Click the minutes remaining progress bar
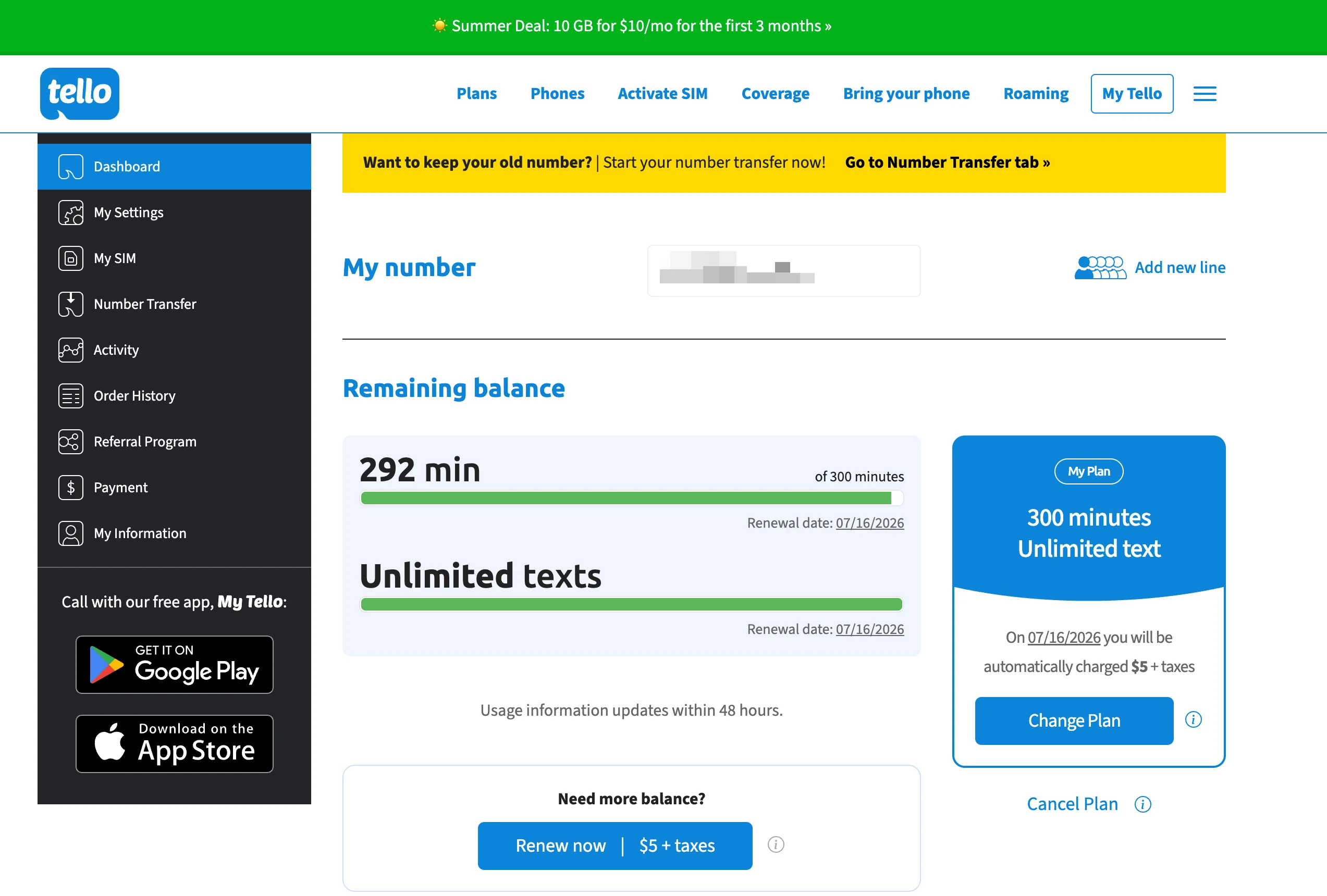Screen dimensions: 1327x896 pos(632,497)
